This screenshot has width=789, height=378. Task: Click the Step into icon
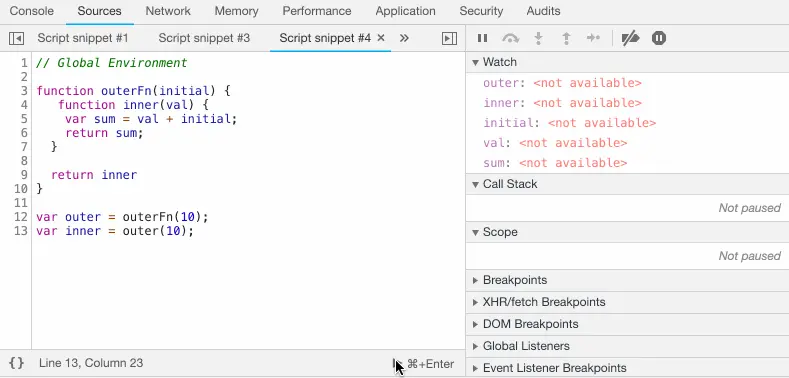[x=539, y=38]
